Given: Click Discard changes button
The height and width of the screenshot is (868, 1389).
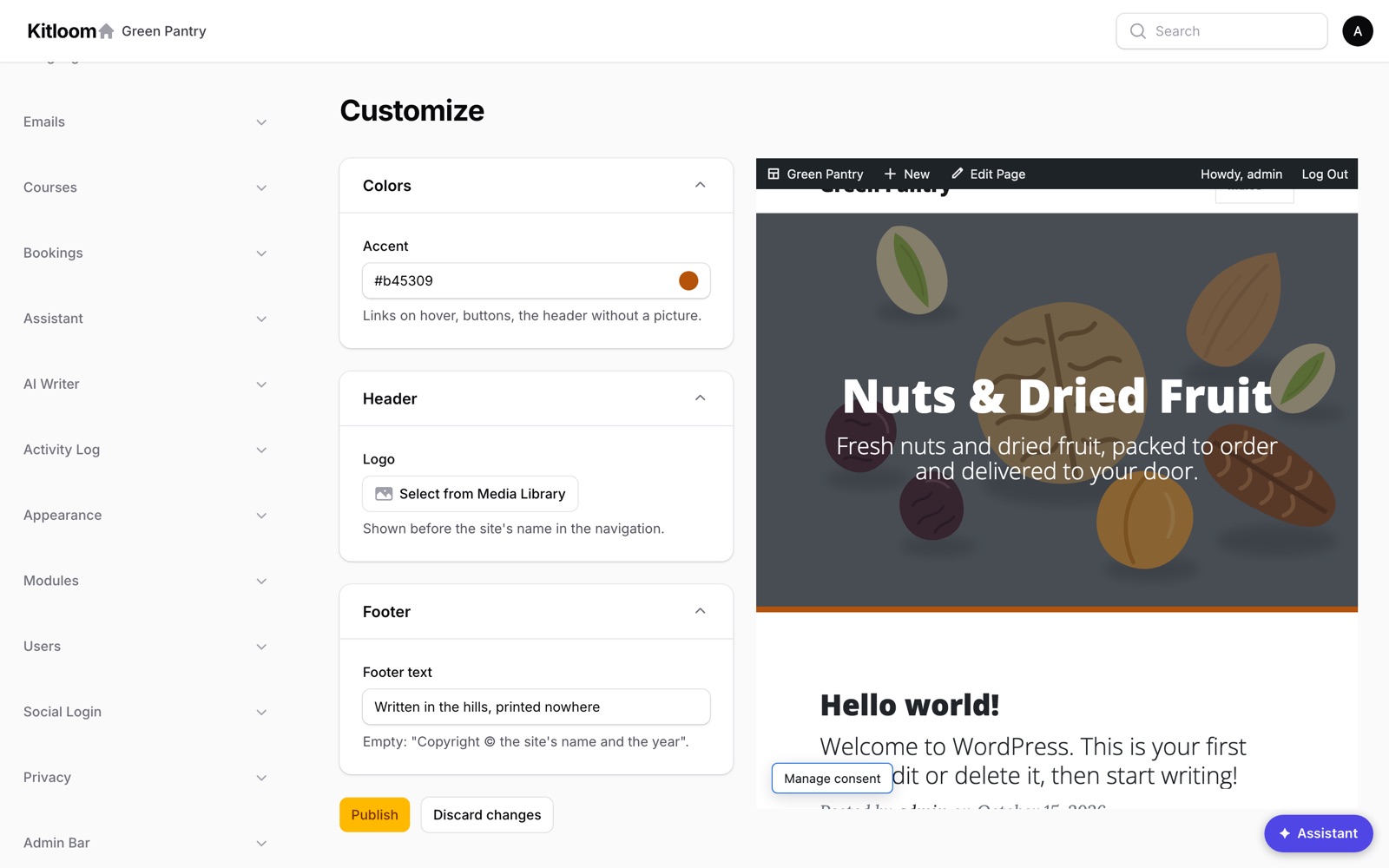Looking at the screenshot, I should (487, 814).
